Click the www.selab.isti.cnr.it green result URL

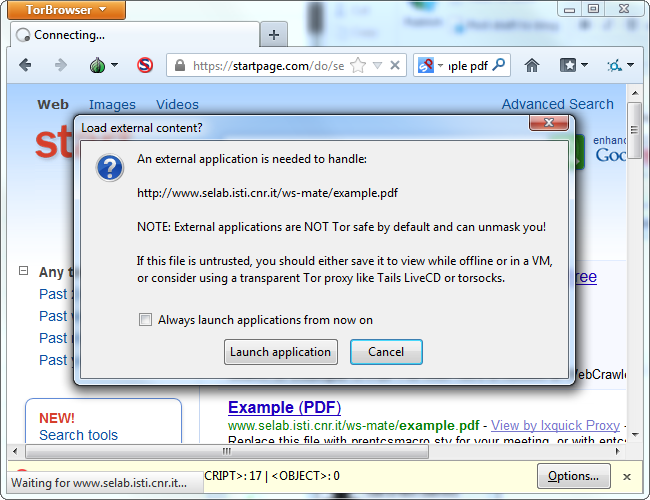point(354,426)
